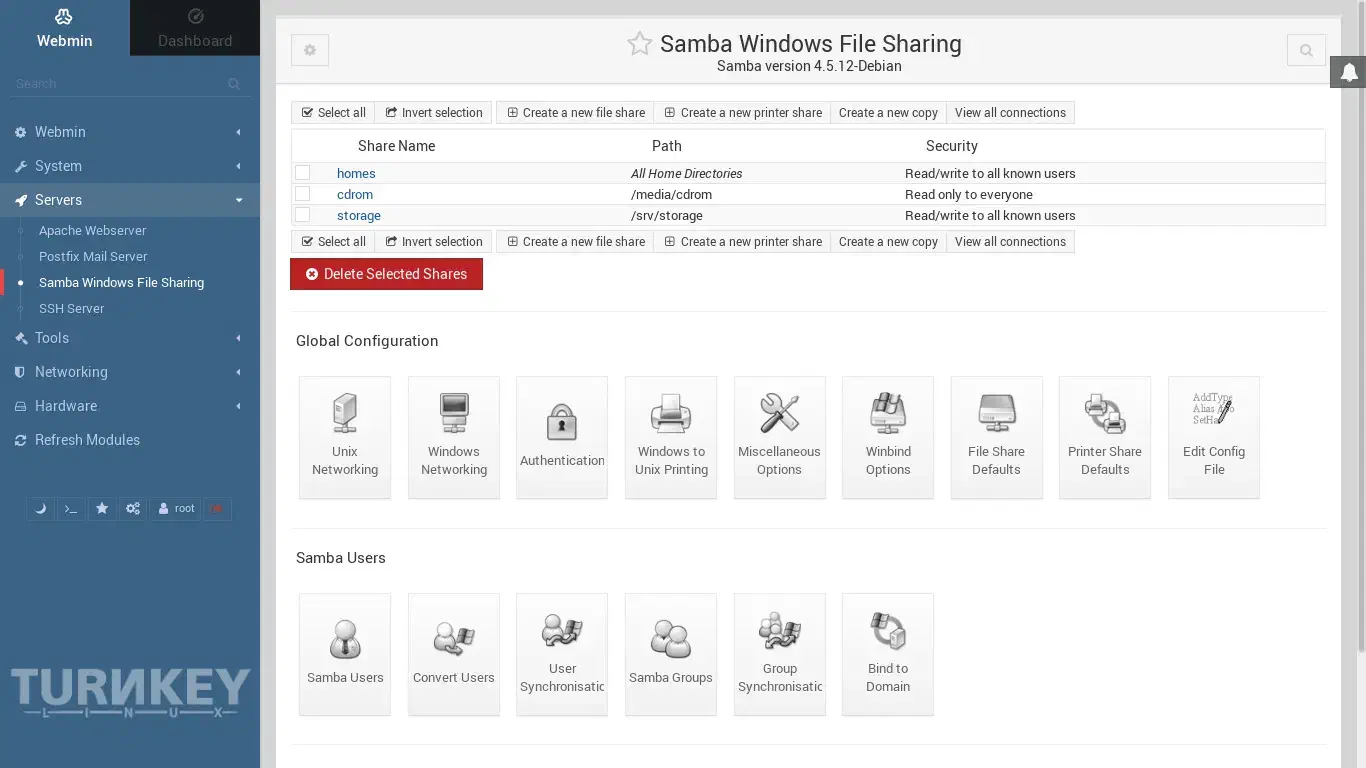
Task: Expand the System menu in sidebar
Action: [x=130, y=166]
